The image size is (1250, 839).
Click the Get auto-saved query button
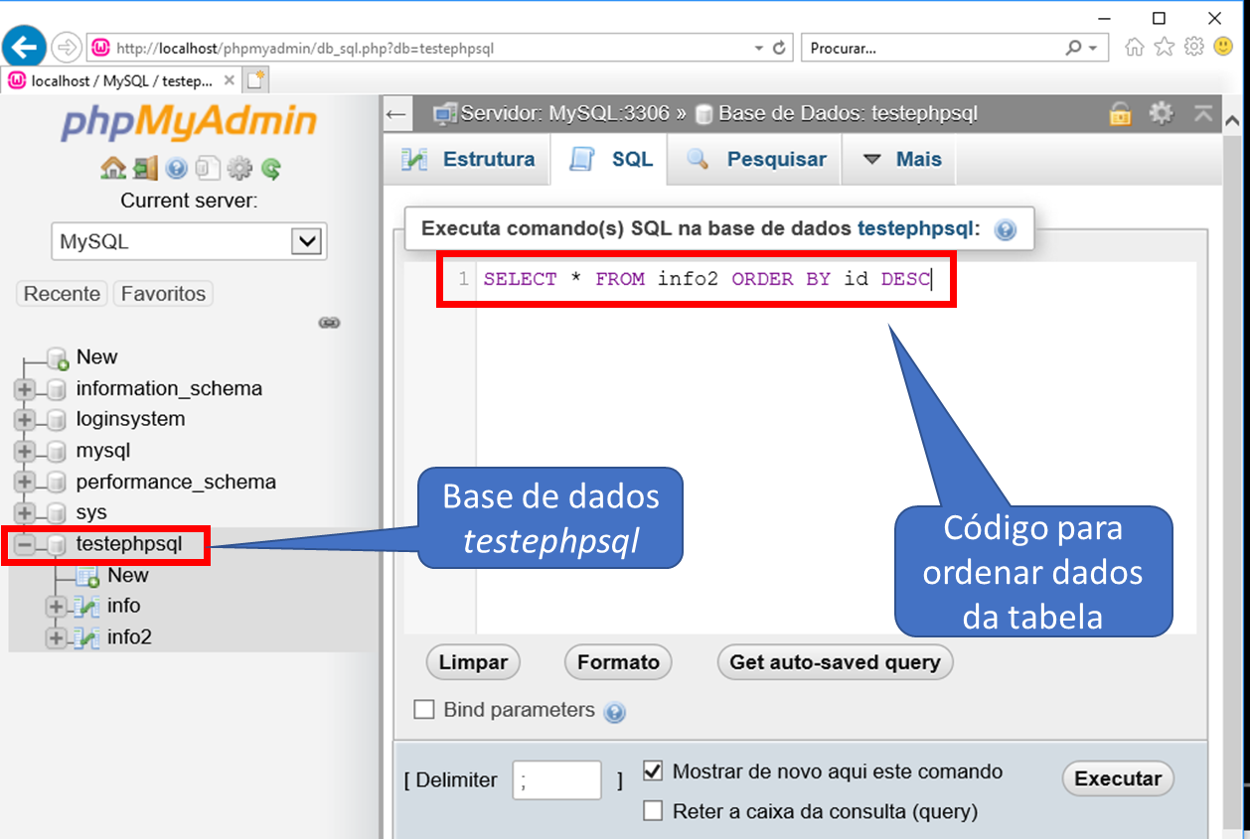click(835, 662)
